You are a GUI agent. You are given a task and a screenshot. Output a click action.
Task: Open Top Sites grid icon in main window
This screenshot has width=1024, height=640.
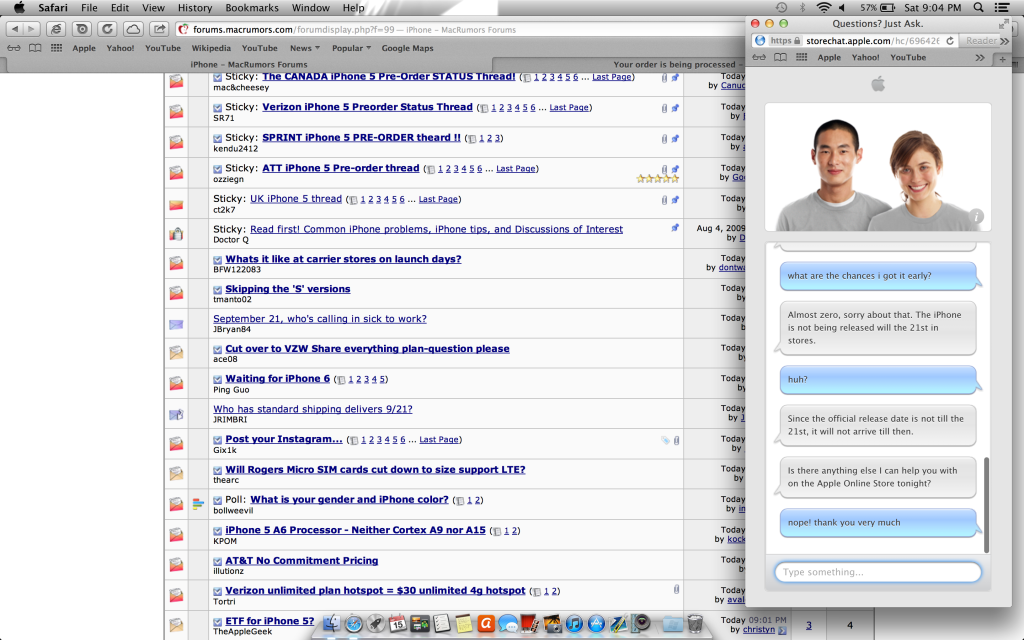point(57,48)
